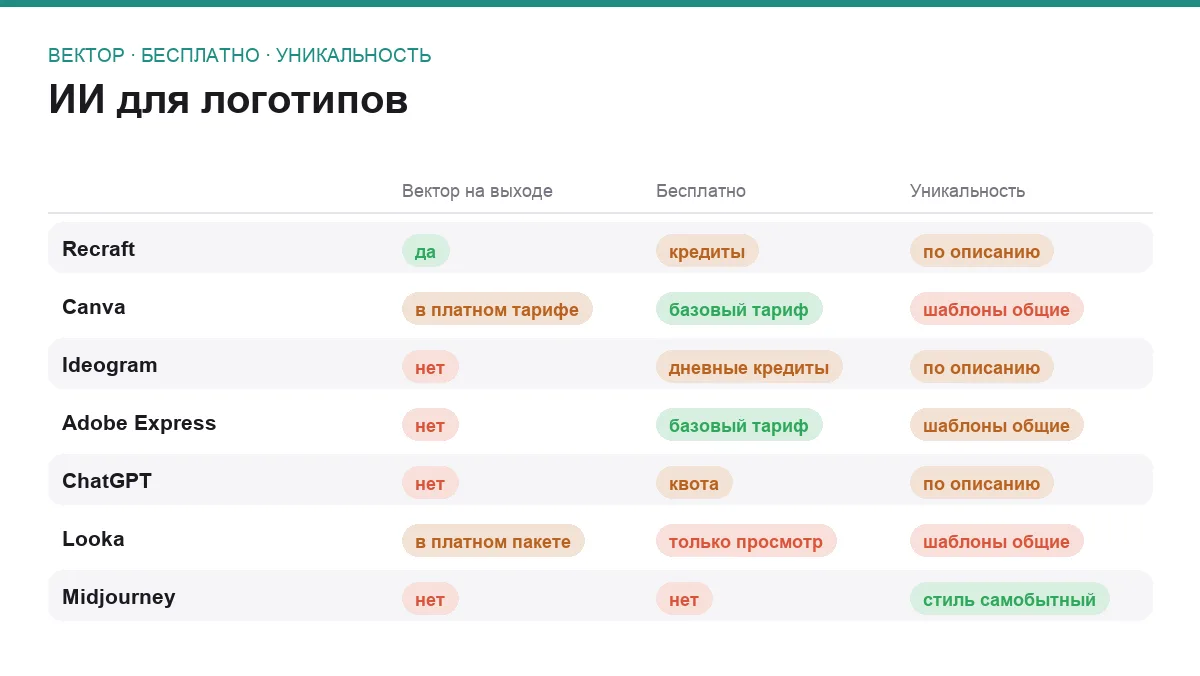Click the vector "нет" badge for Ideogram

pos(430,367)
